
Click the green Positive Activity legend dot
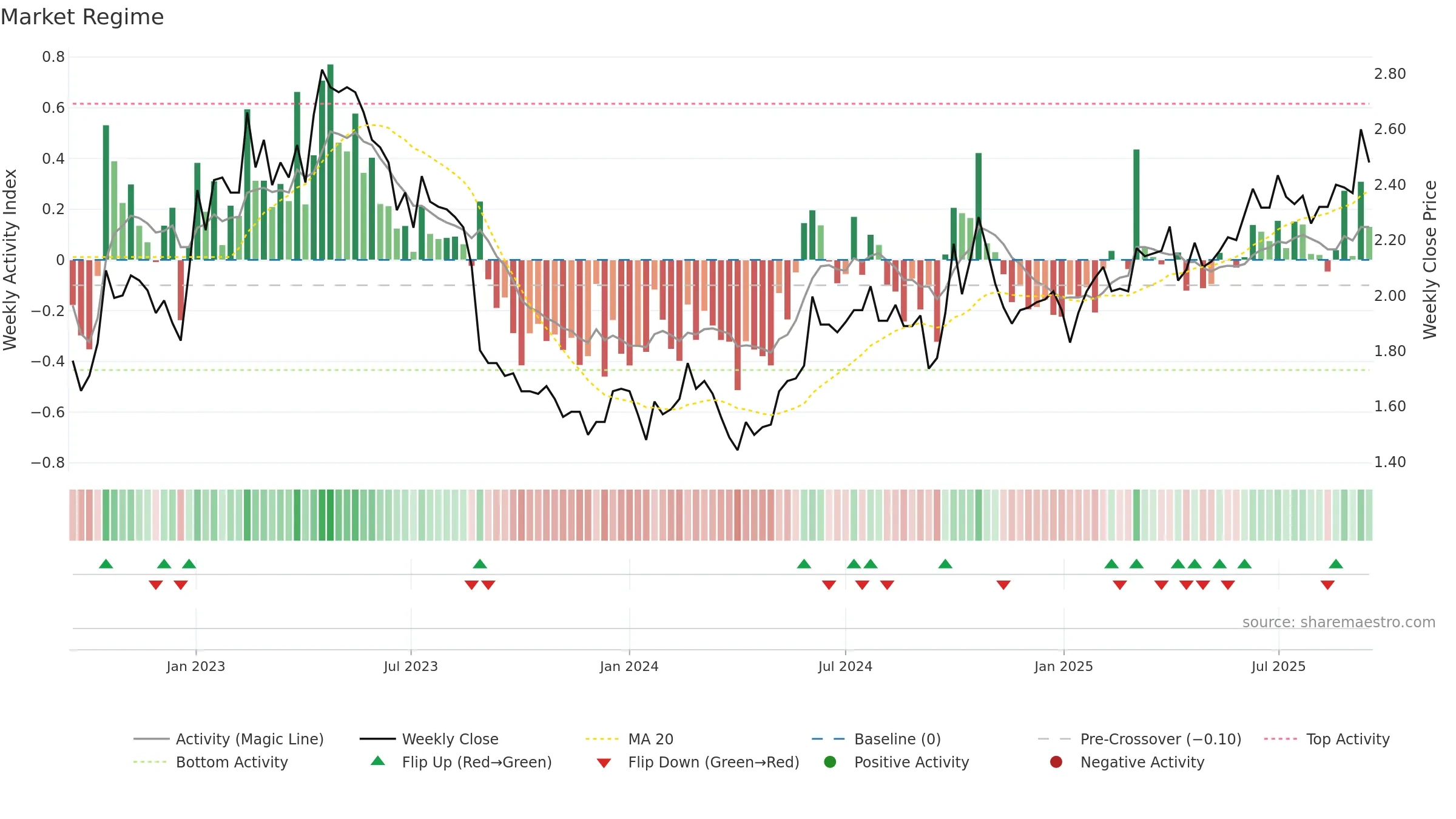pos(830,762)
